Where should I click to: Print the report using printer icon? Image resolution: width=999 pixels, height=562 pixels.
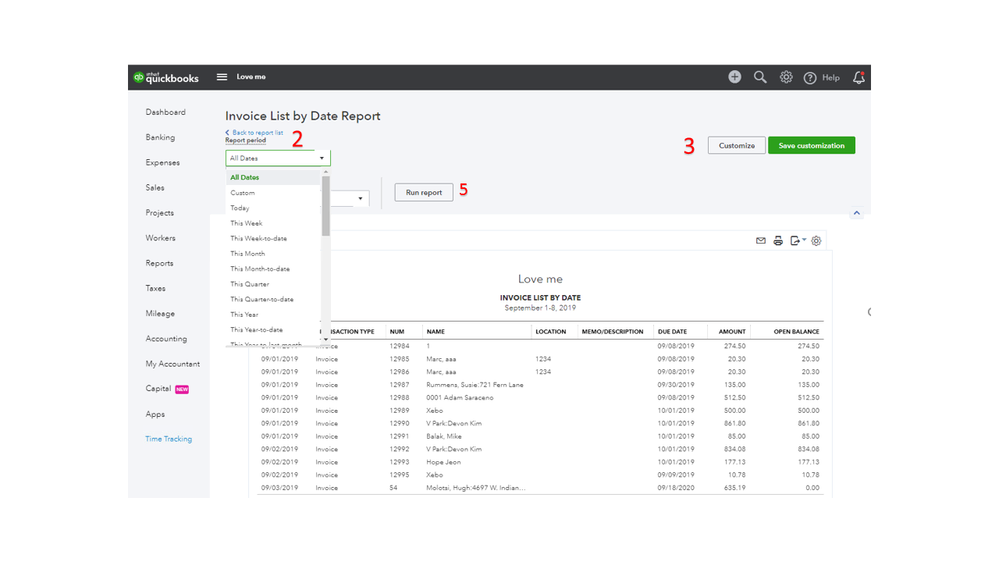778,241
